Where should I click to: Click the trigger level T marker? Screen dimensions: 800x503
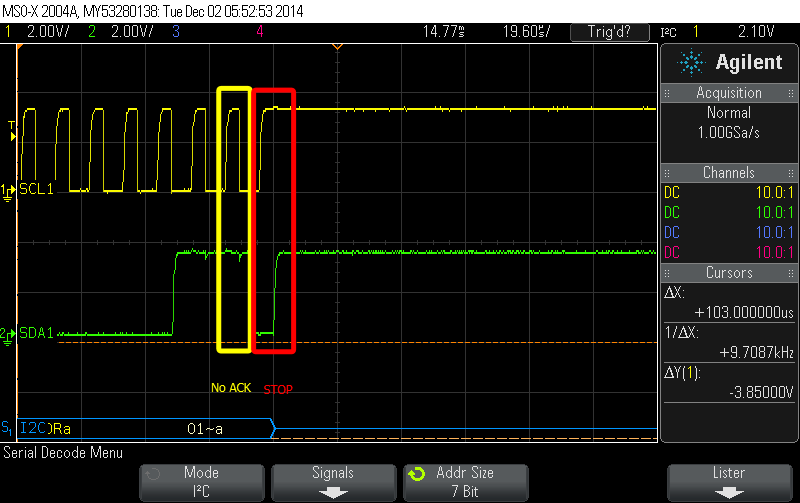(x=12, y=131)
